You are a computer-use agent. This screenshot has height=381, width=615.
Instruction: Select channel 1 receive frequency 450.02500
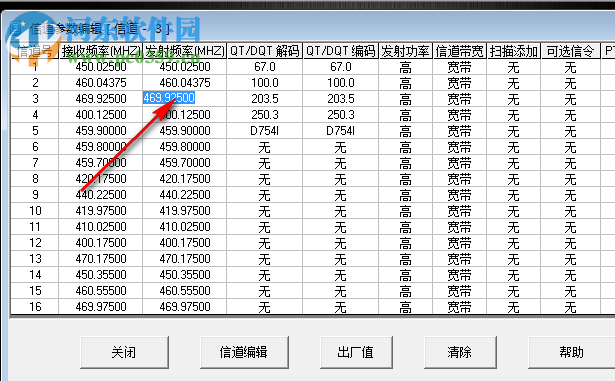(101, 67)
